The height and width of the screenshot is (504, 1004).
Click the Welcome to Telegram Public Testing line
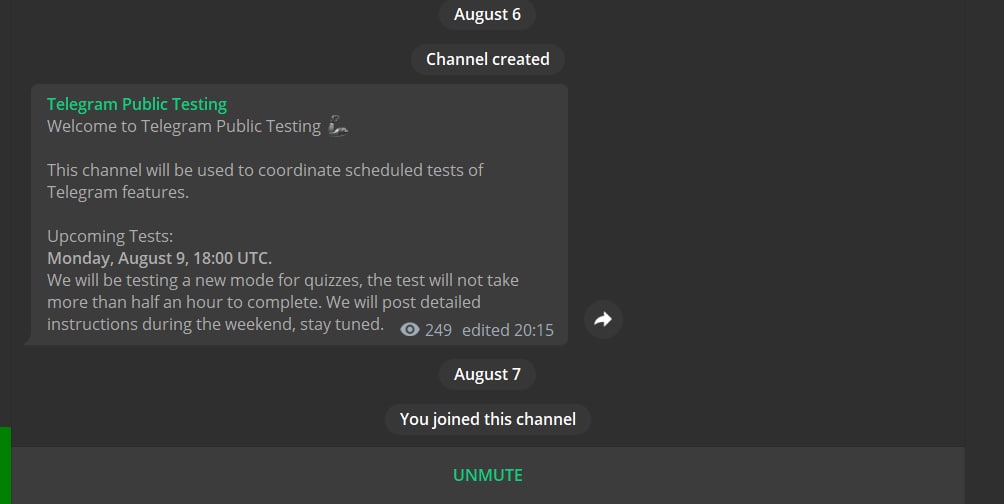click(184, 127)
